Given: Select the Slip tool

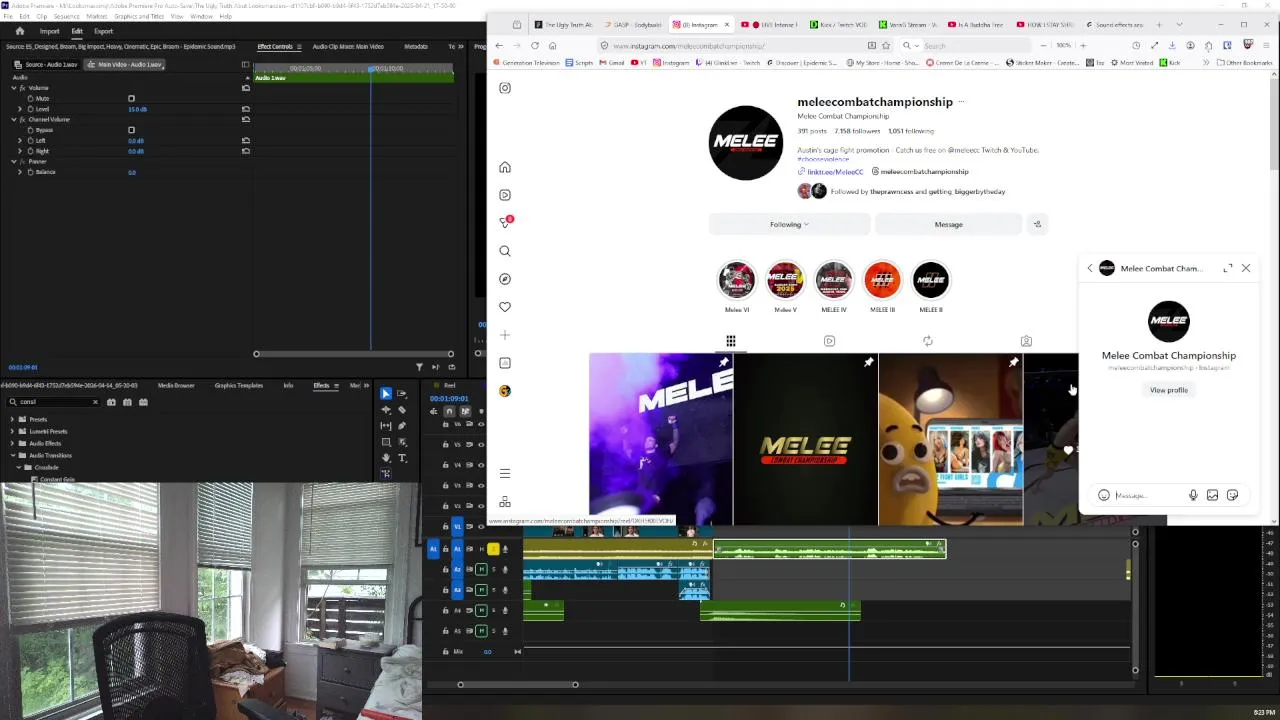Looking at the screenshot, I should tap(386, 426).
